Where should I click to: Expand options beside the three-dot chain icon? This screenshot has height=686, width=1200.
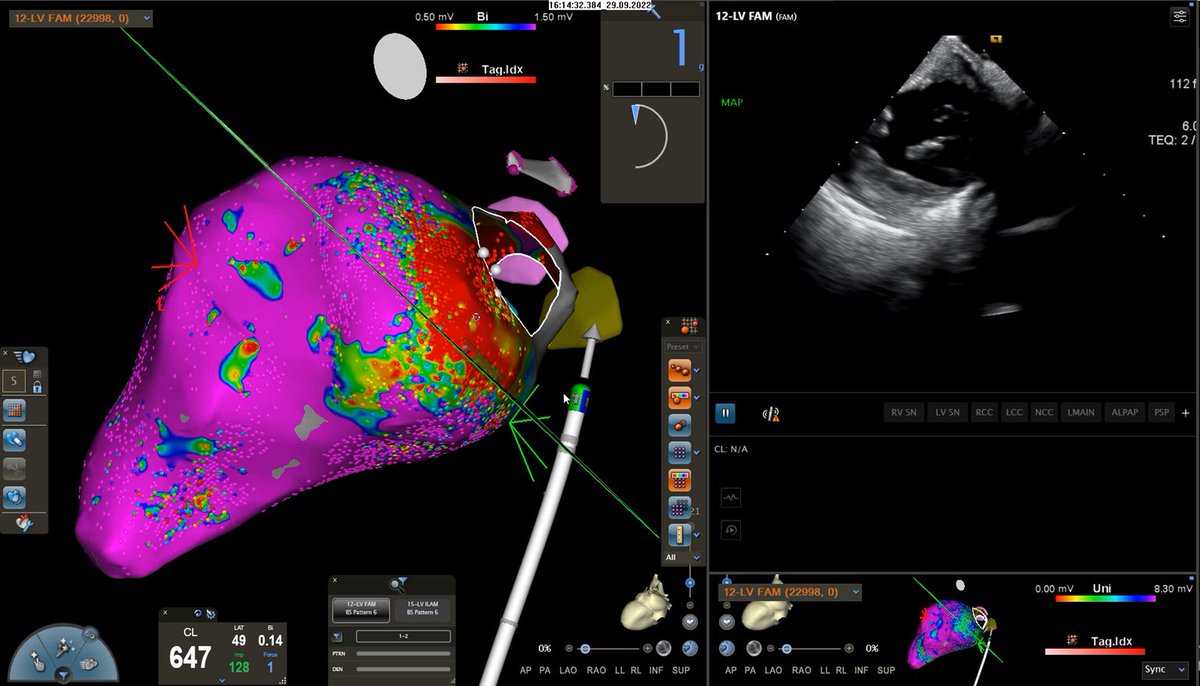697,370
